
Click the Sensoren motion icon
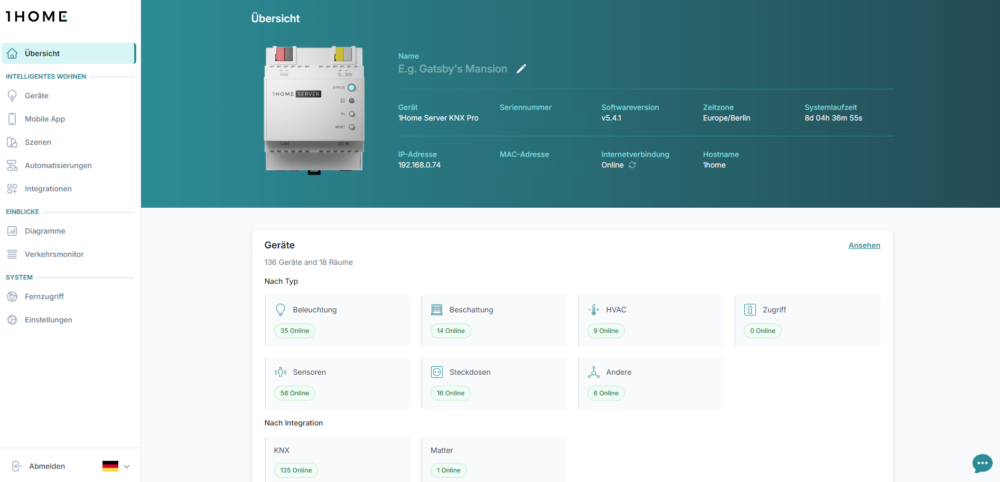click(280, 372)
